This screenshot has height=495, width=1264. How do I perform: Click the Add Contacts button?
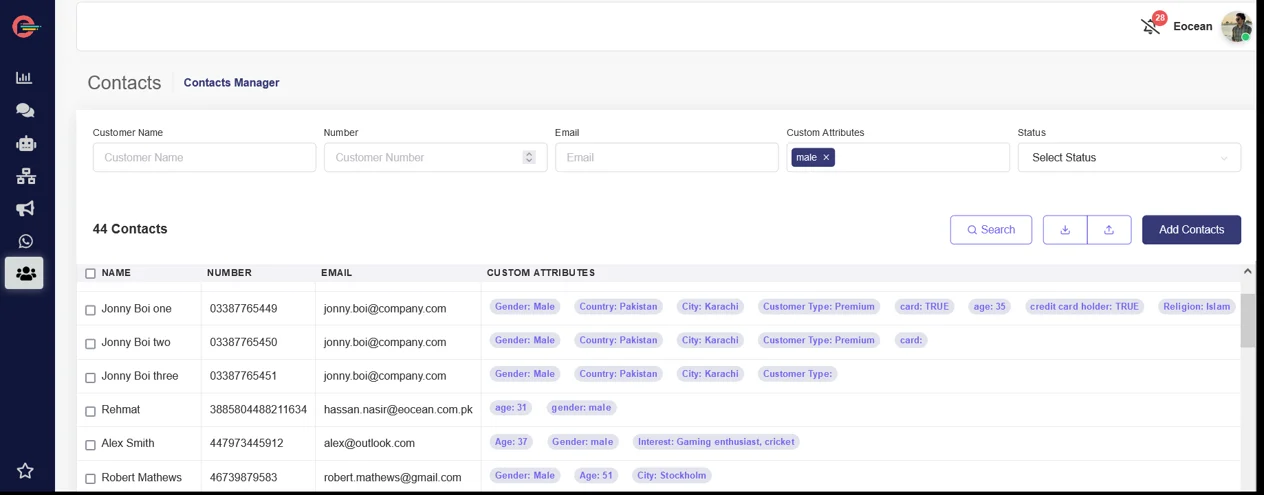point(1190,230)
